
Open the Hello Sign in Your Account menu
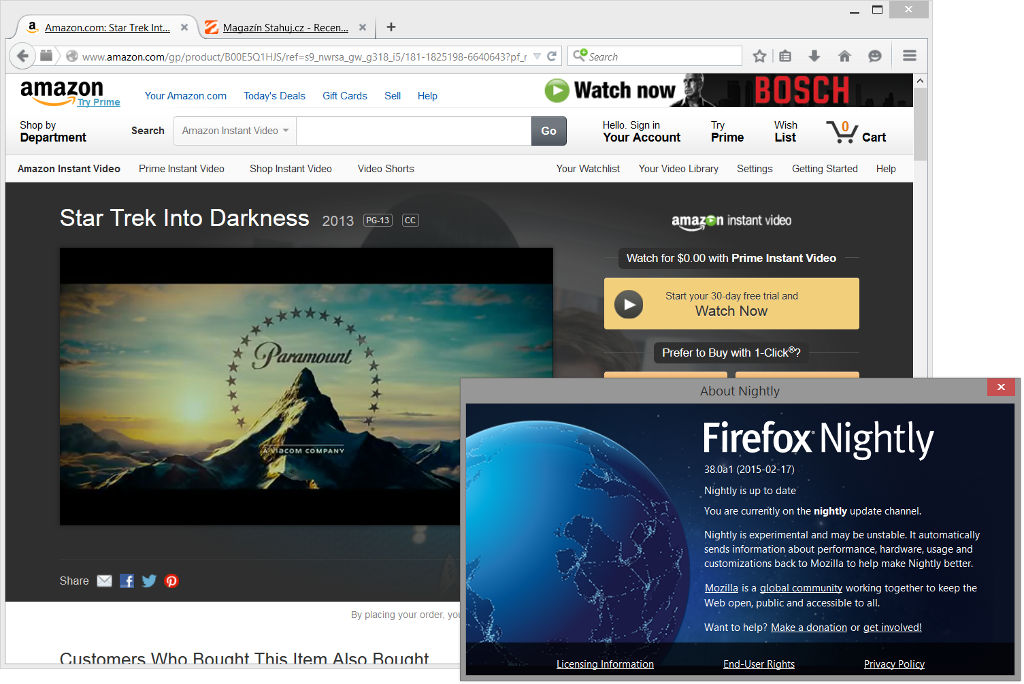coord(641,131)
